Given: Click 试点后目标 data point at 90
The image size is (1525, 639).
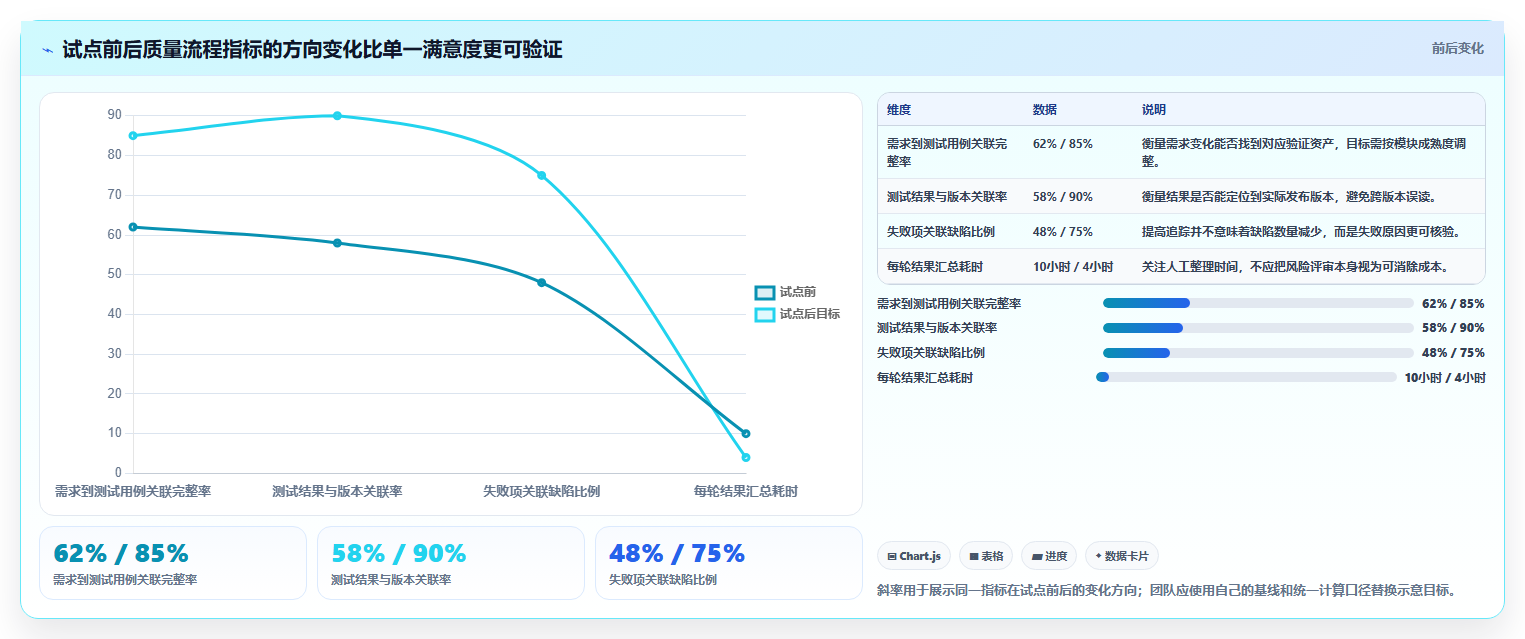Looking at the screenshot, I should [337, 116].
